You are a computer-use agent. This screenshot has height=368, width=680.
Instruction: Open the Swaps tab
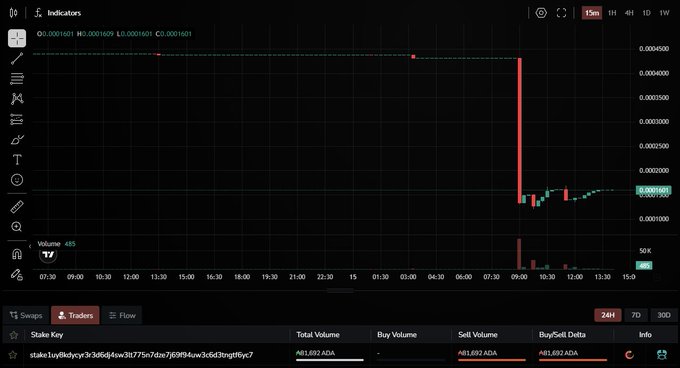point(26,315)
